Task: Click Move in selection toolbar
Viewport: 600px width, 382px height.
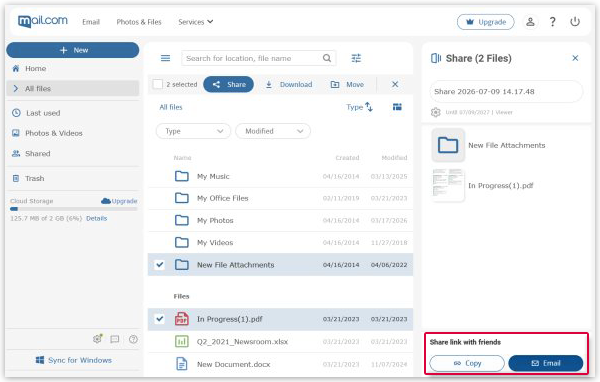Action: coord(347,84)
